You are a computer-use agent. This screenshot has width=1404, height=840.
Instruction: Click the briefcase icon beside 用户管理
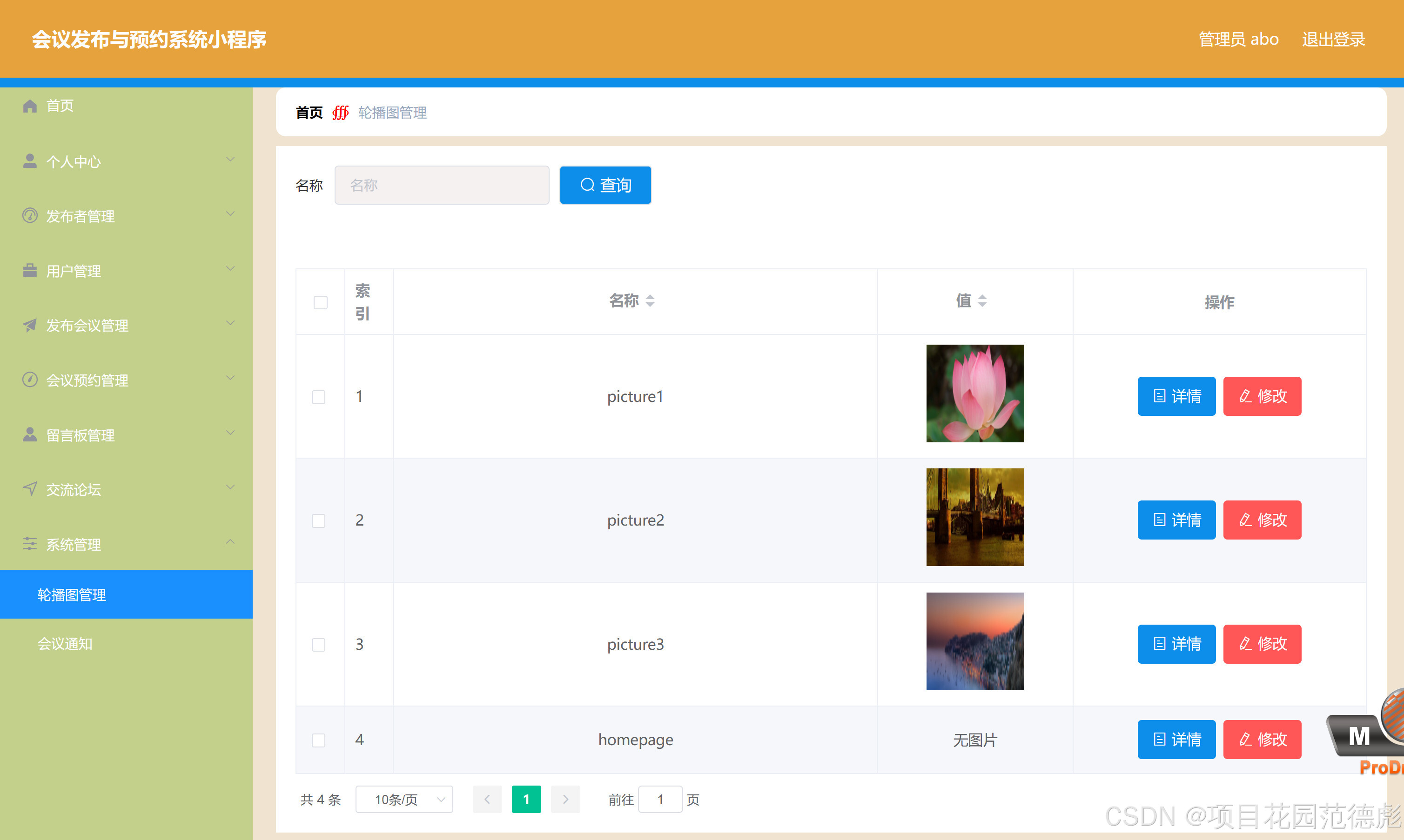pos(29,271)
